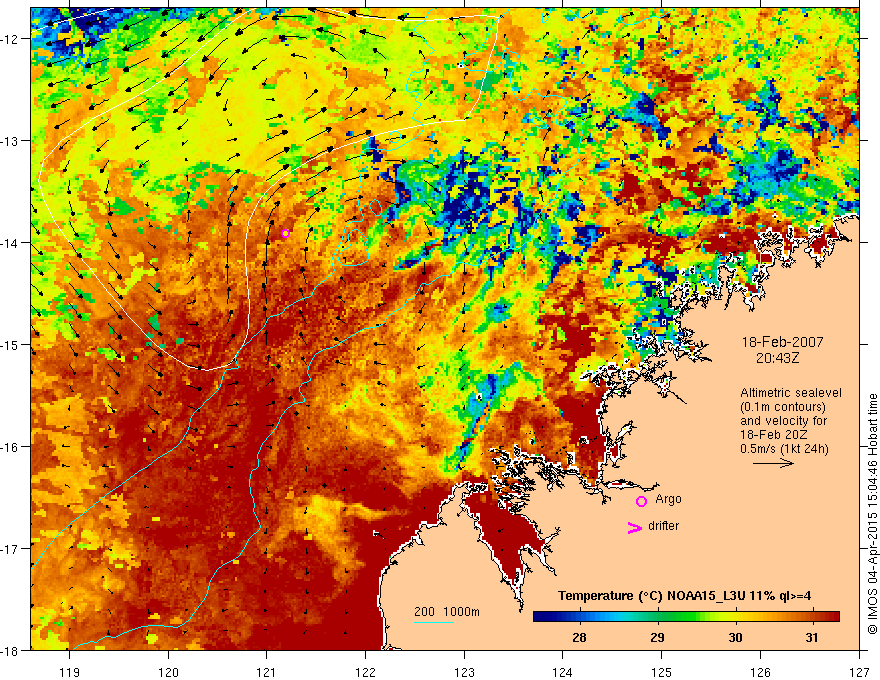Click the '(0.1m contours)' text
Image resolution: width=880 pixels, height=680 pixels.
point(783,407)
